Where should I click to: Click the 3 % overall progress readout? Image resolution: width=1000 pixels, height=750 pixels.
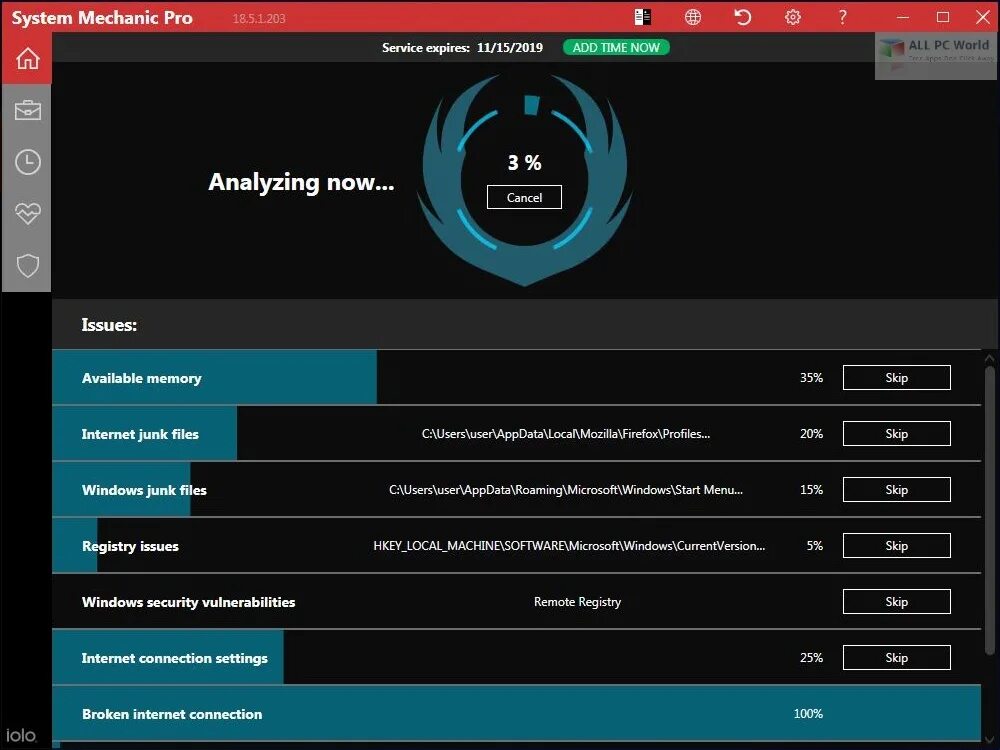pyautogui.click(x=524, y=163)
